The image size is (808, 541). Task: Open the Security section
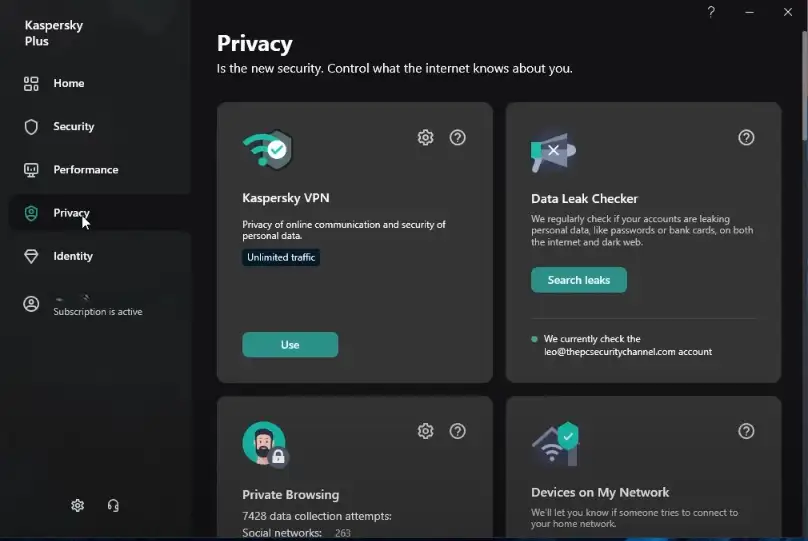73,127
